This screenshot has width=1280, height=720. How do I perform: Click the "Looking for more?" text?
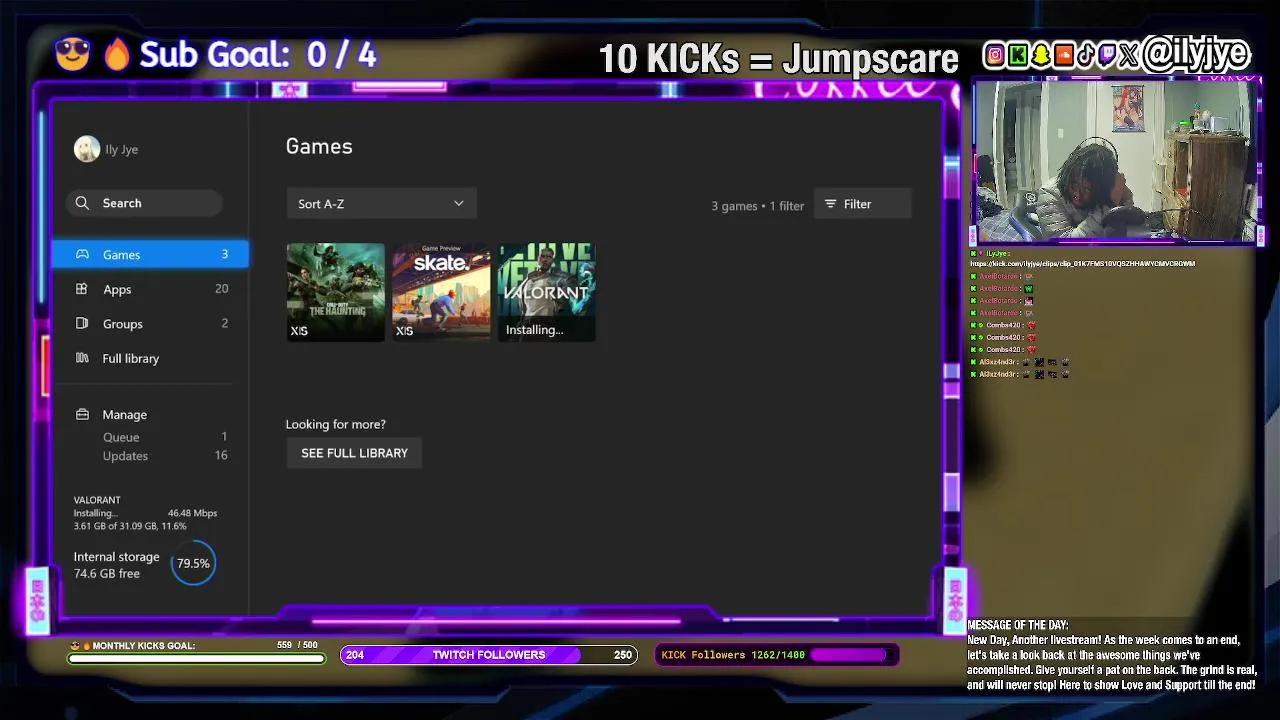point(335,424)
